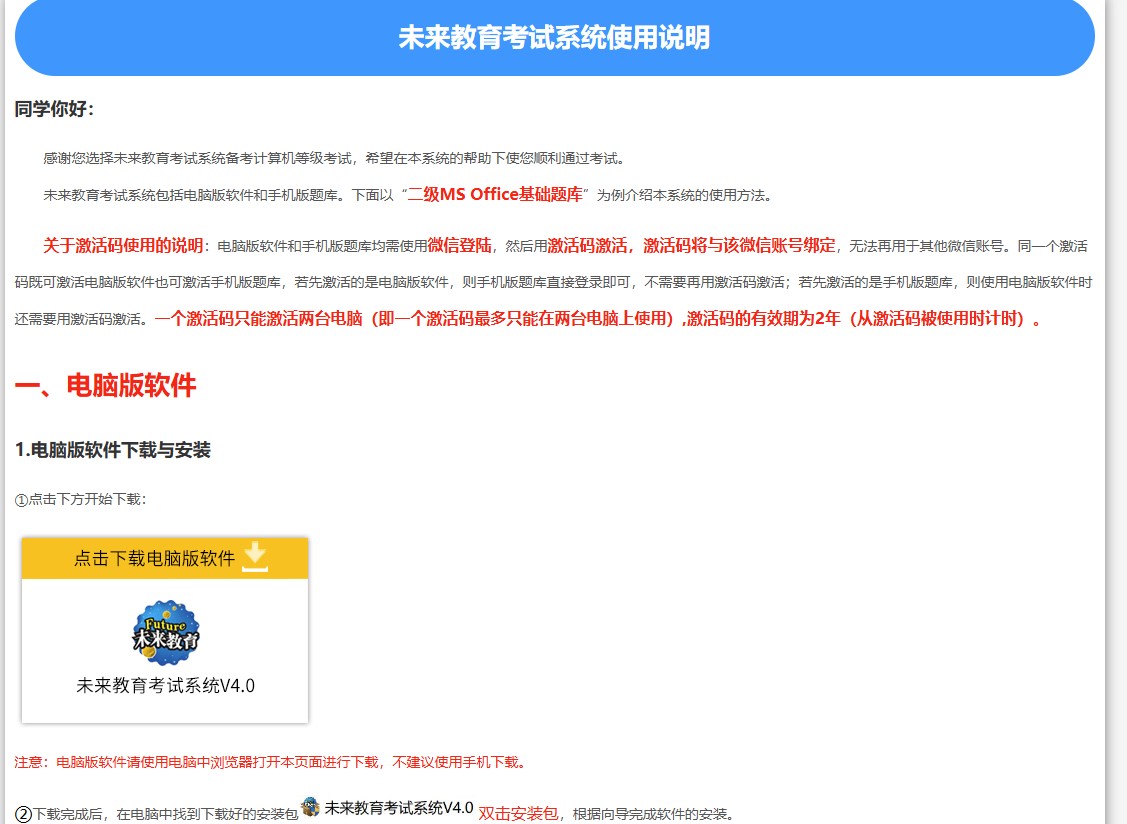
Task: Click the red sentence 一个激活码只能激活两台电脑
Action: click(259, 319)
